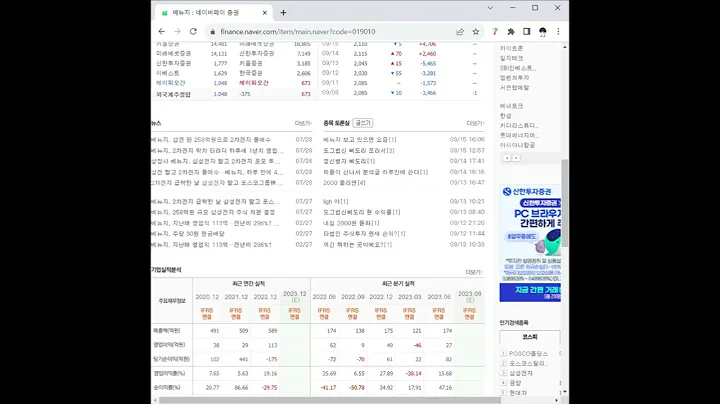This screenshot has width=720, height=404.
Task: Open discussion post dated 09/13 10:21
Action: (x=336, y=202)
